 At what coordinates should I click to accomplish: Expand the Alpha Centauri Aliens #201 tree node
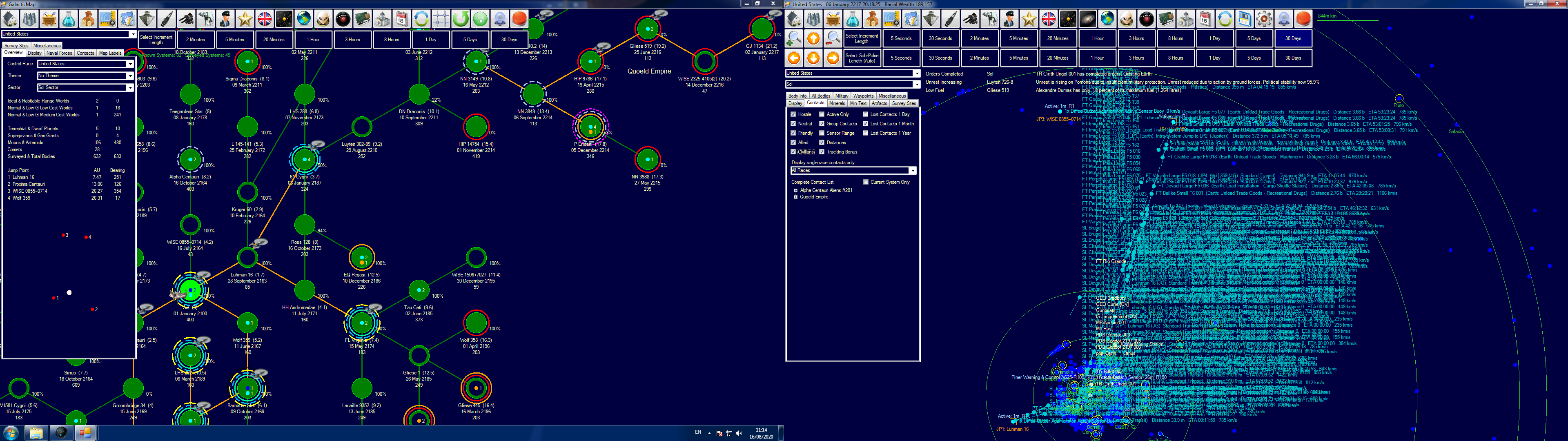point(795,190)
